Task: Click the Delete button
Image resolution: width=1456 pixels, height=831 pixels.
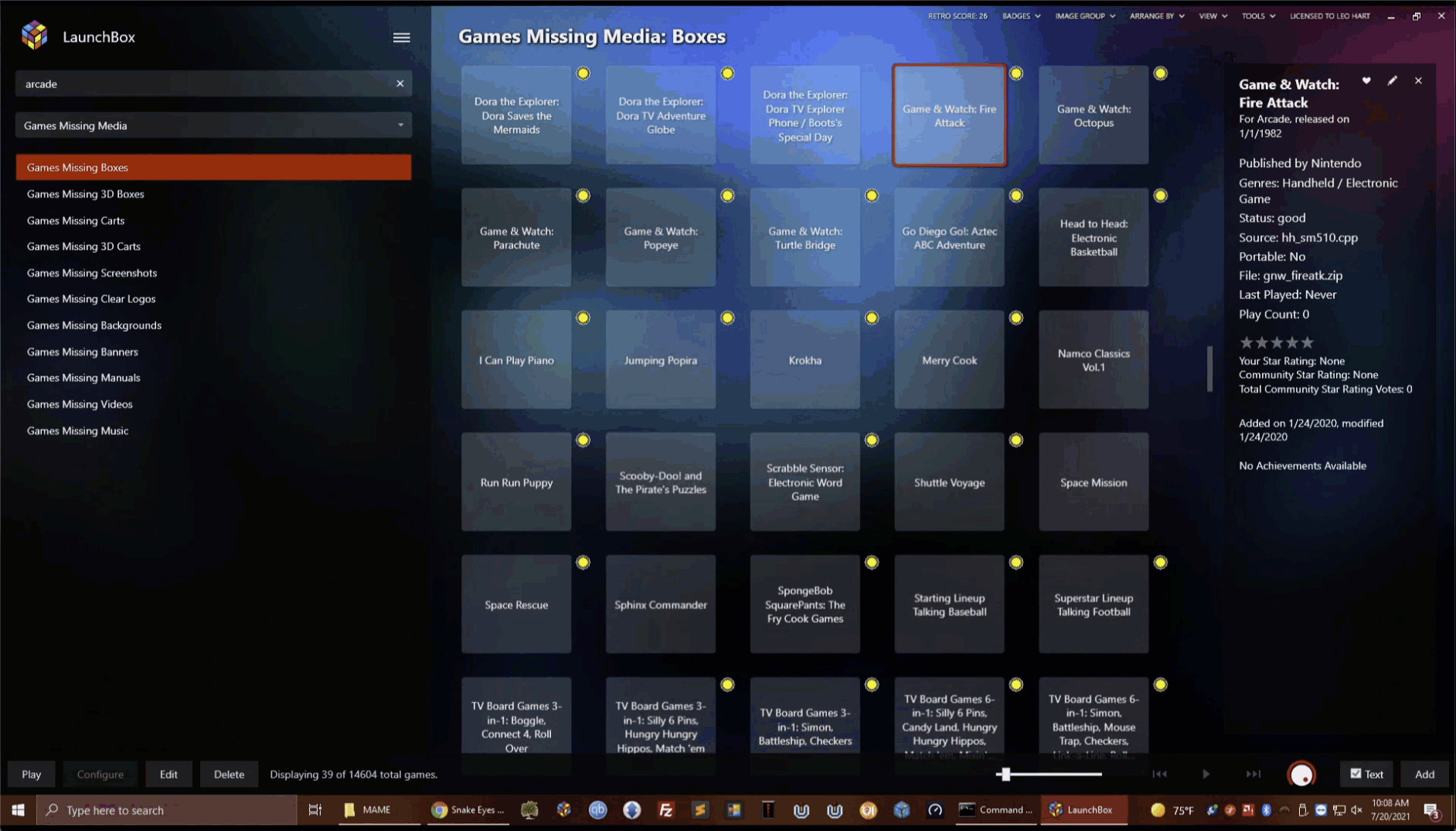Action: coord(229,774)
